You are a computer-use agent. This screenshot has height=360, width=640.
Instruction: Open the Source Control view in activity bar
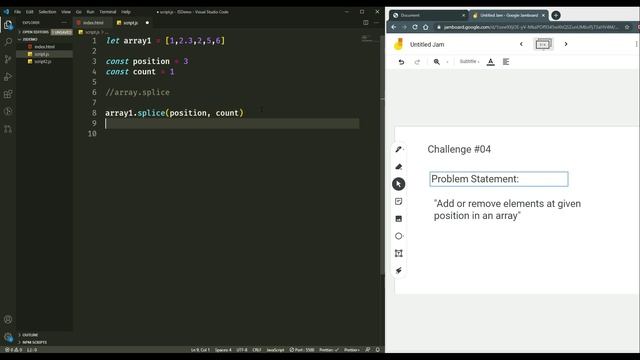point(8,59)
